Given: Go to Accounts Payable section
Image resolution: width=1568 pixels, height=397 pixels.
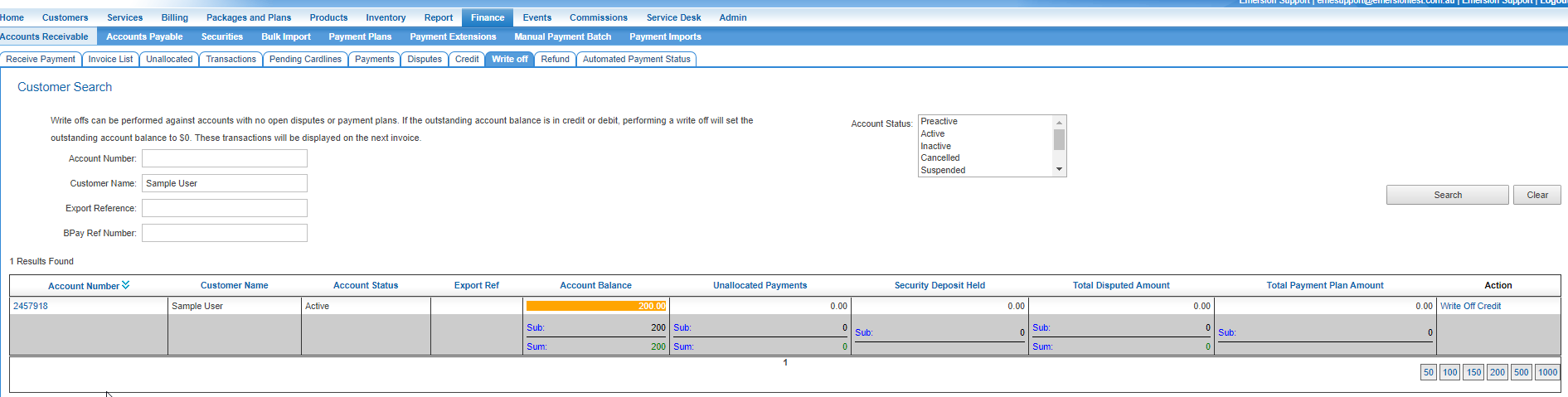Looking at the screenshot, I should tap(144, 36).
